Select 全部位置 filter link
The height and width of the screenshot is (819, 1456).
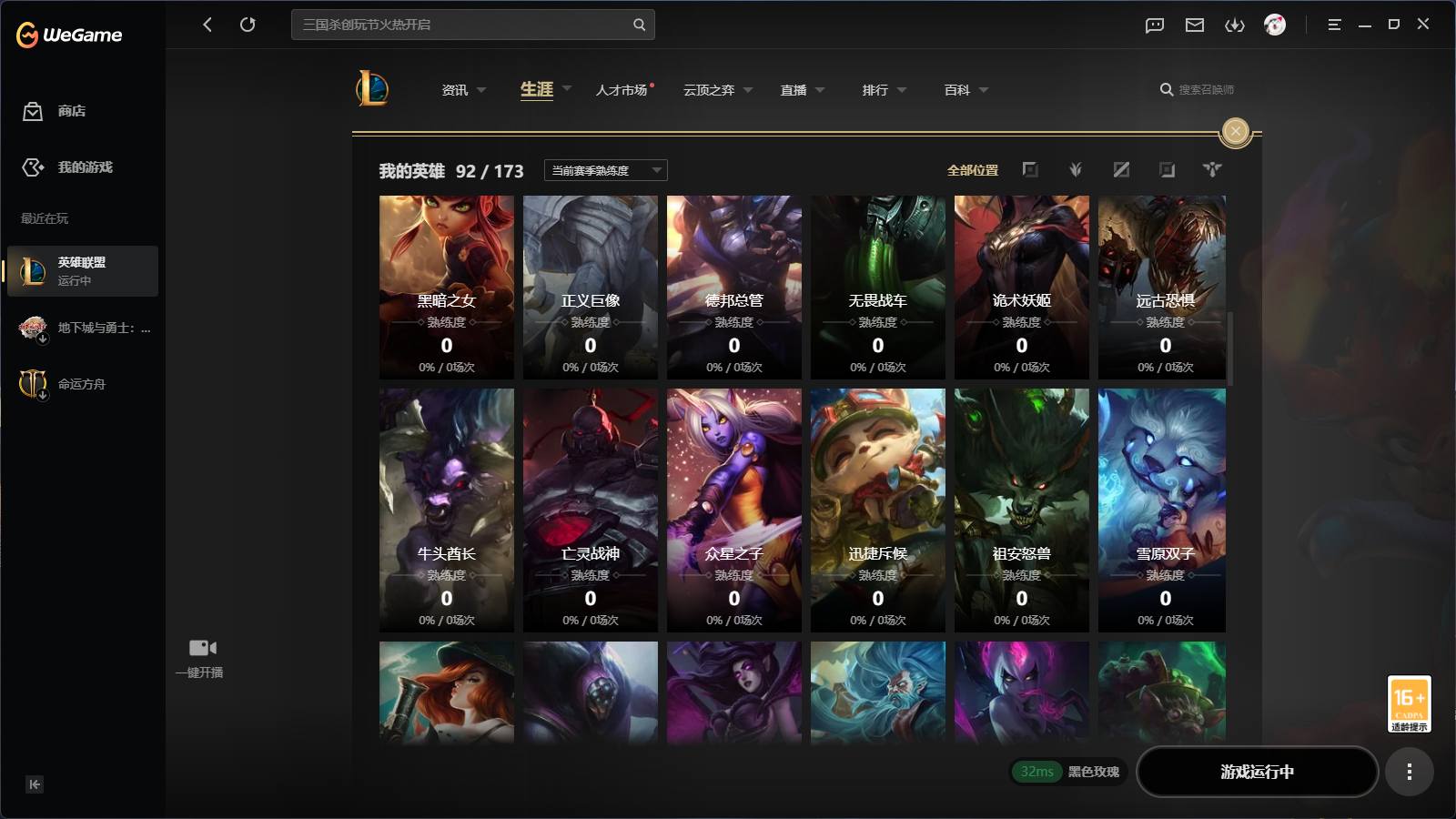coord(973,170)
